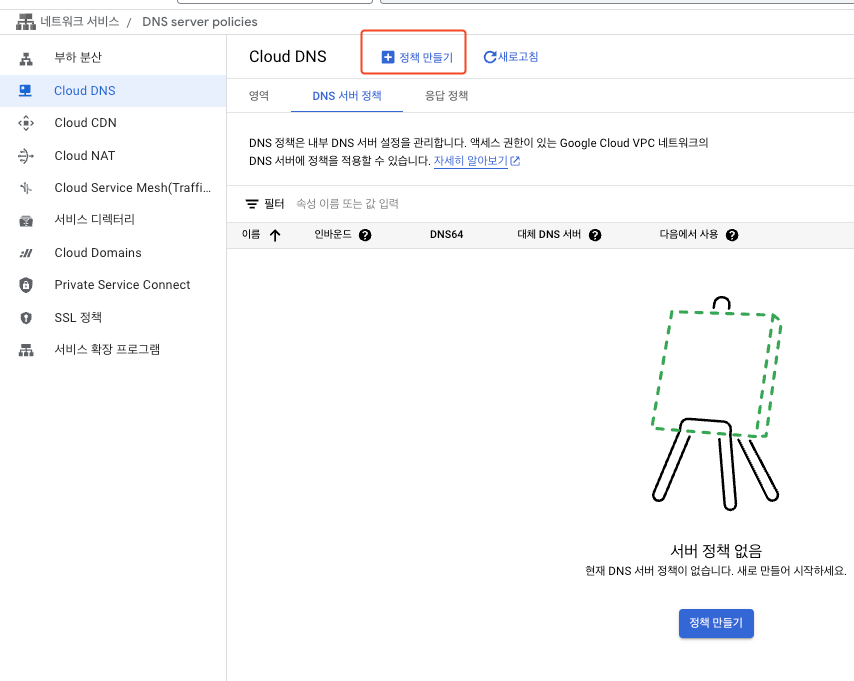Viewport: 854px width, 681px height.
Task: Click the 부하 분산 sidebar icon
Action: [26, 59]
